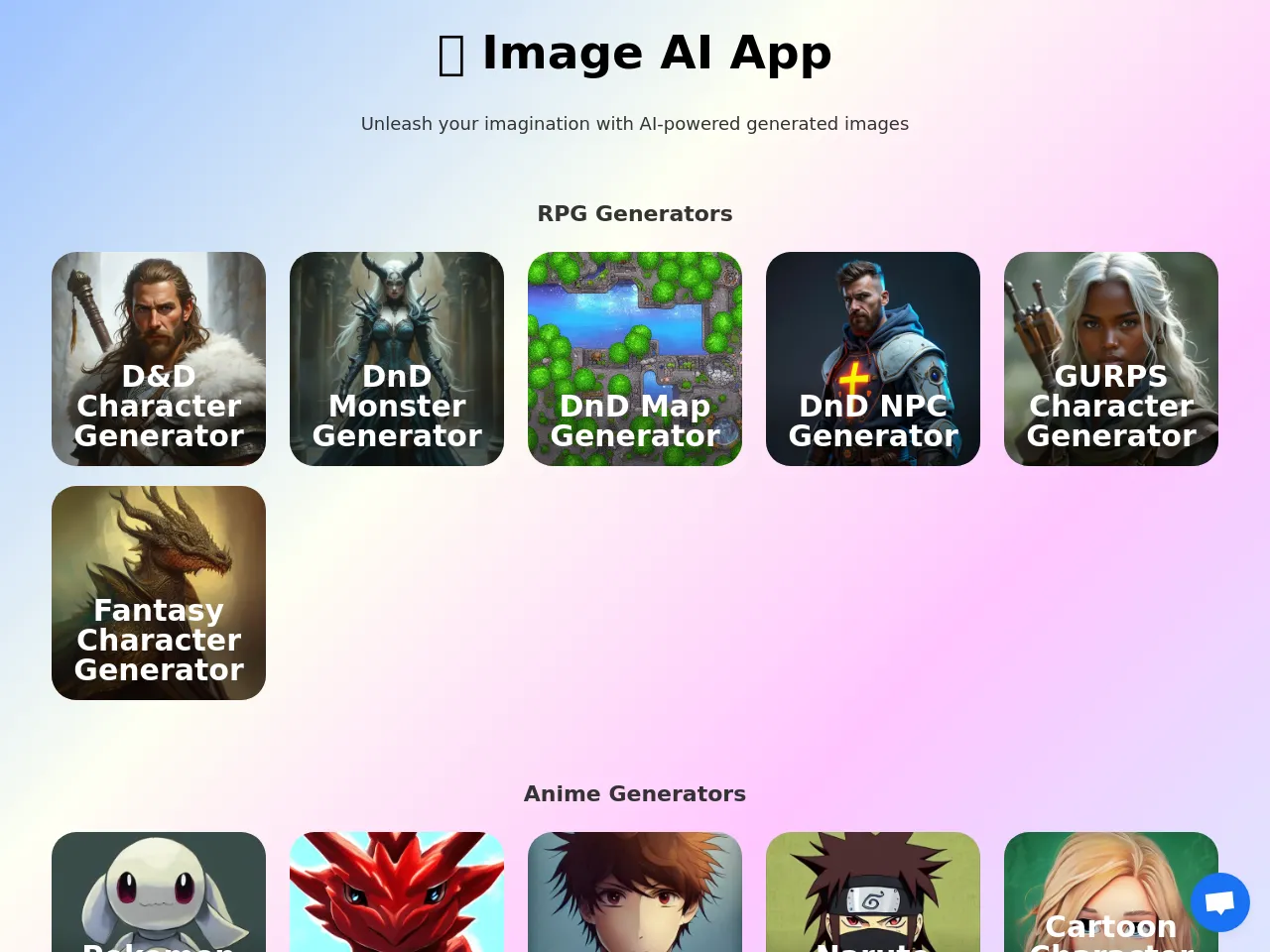The width and height of the screenshot is (1270, 952).
Task: Choose the GURPS Character Generator card
Action: pos(1111,359)
